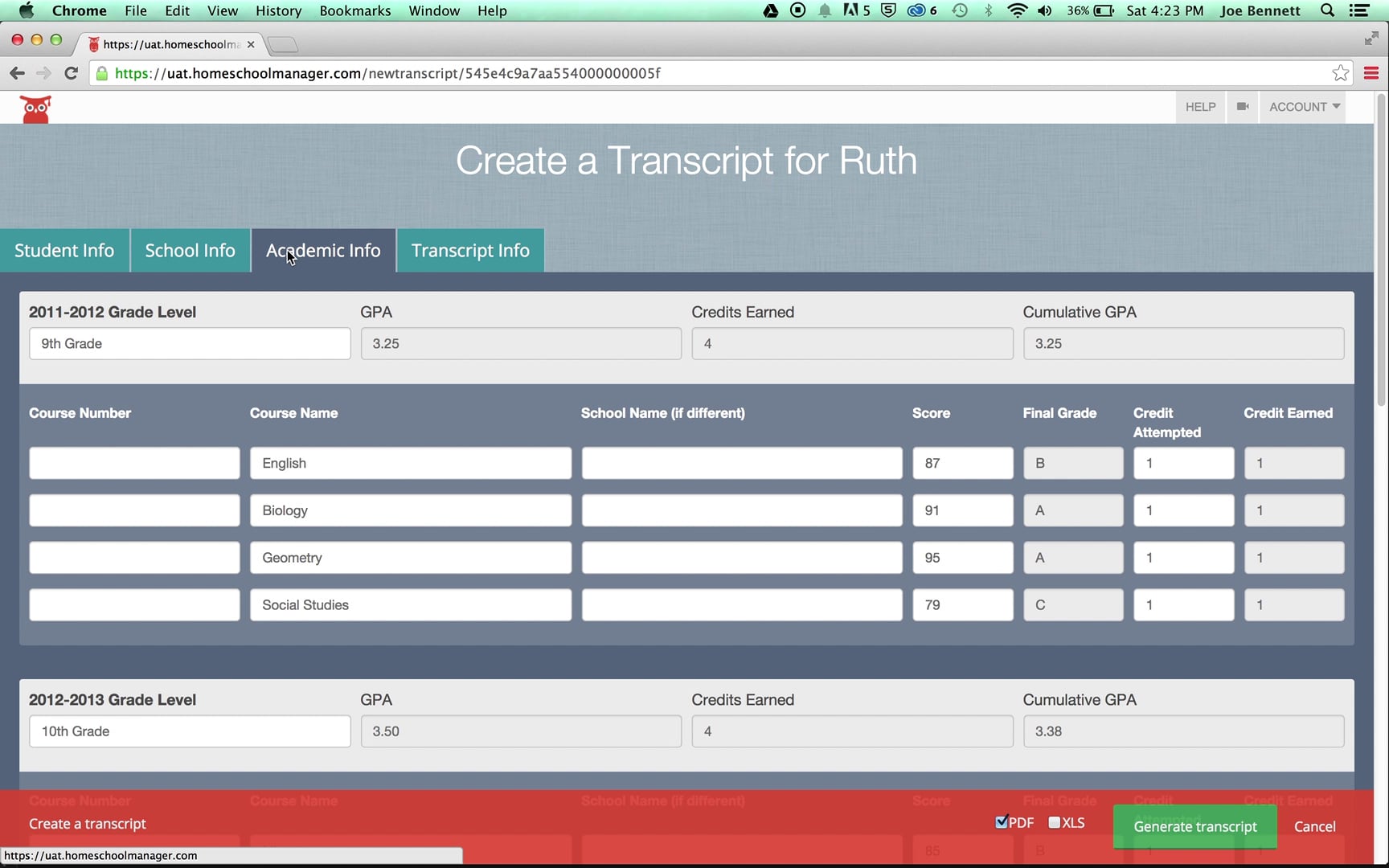Click the HELP link
The image size is (1389, 868).
(1199, 106)
